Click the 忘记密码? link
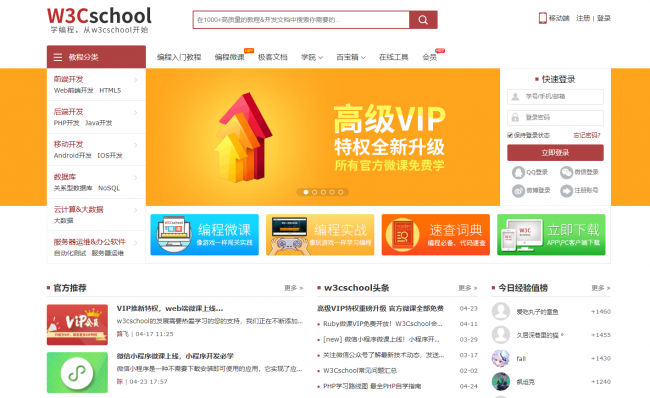 (587, 135)
